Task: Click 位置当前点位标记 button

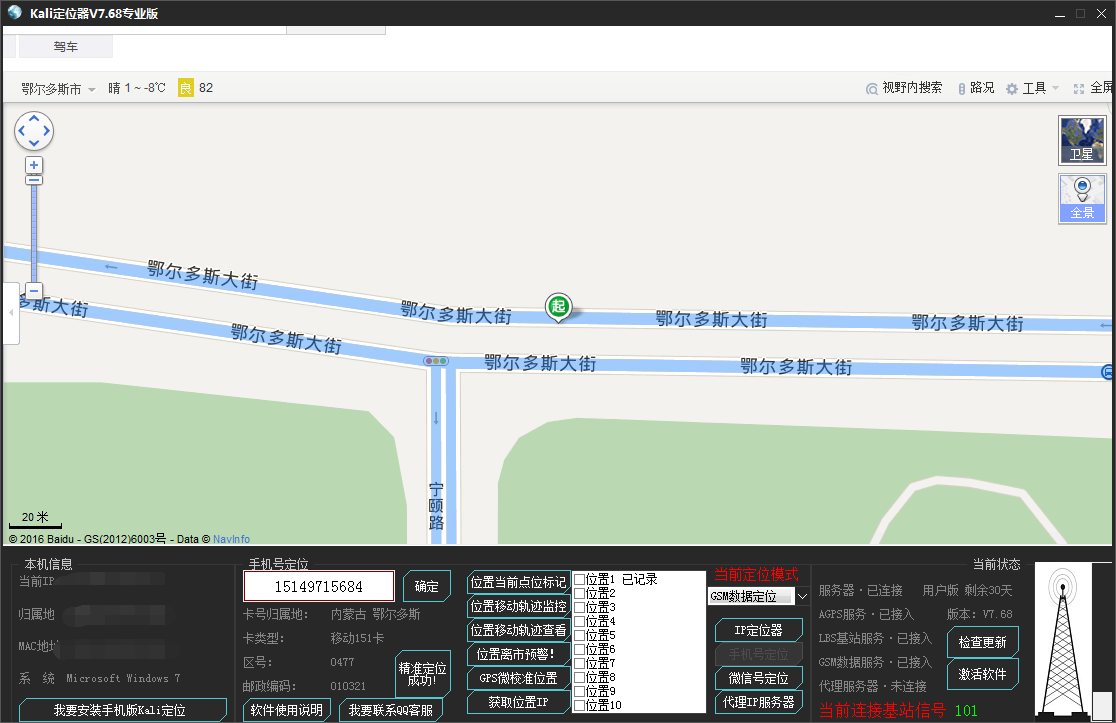Action: point(518,582)
